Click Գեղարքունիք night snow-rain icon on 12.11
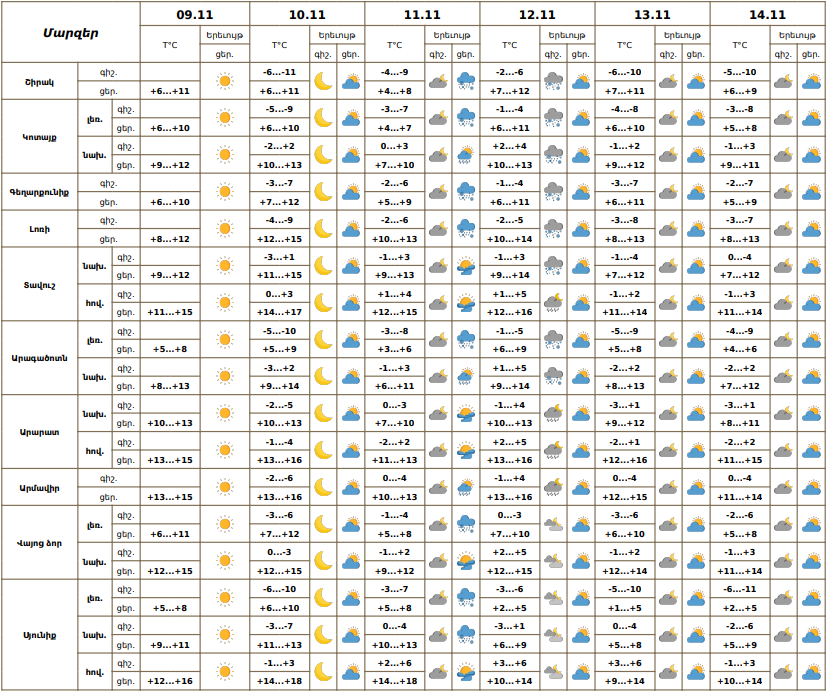 pyautogui.click(x=553, y=192)
